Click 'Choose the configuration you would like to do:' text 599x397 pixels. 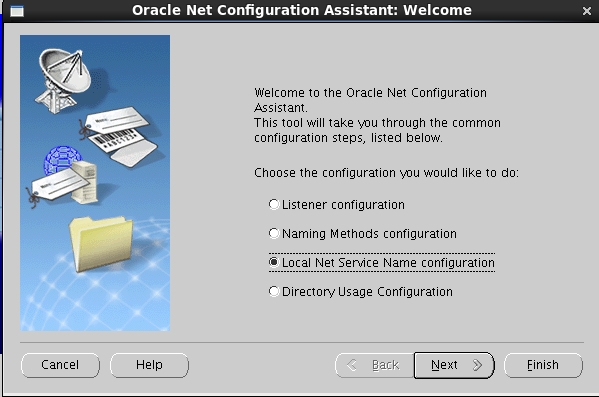tap(387, 173)
